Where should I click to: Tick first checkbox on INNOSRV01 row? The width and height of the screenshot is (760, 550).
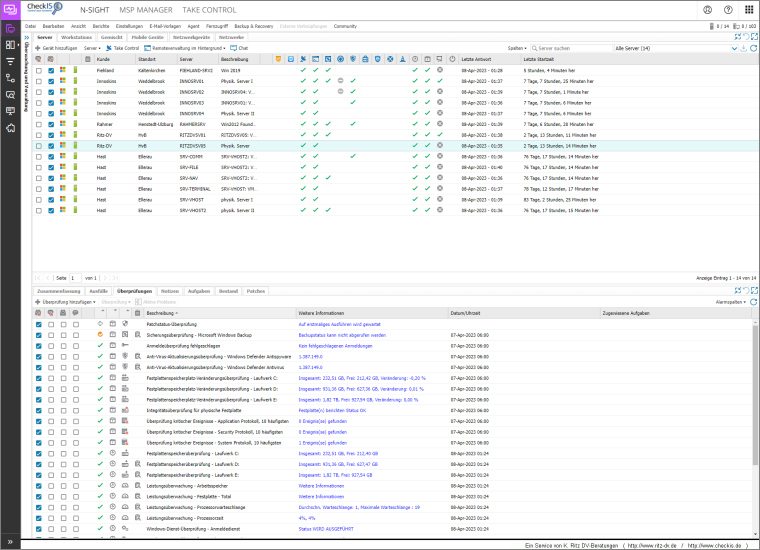(x=39, y=81)
